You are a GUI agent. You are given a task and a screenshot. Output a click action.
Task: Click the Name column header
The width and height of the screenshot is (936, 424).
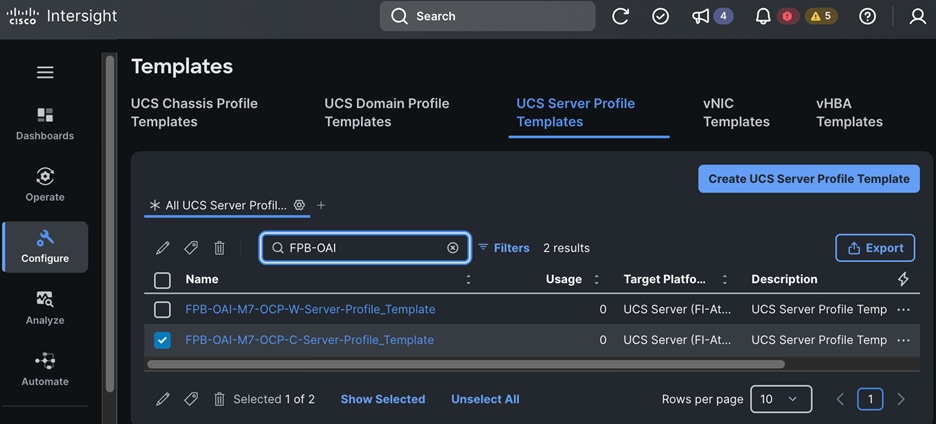pos(202,279)
